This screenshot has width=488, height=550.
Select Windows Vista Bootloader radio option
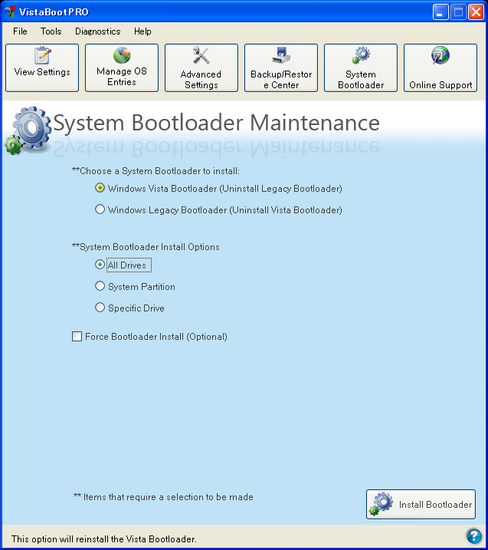click(100, 188)
